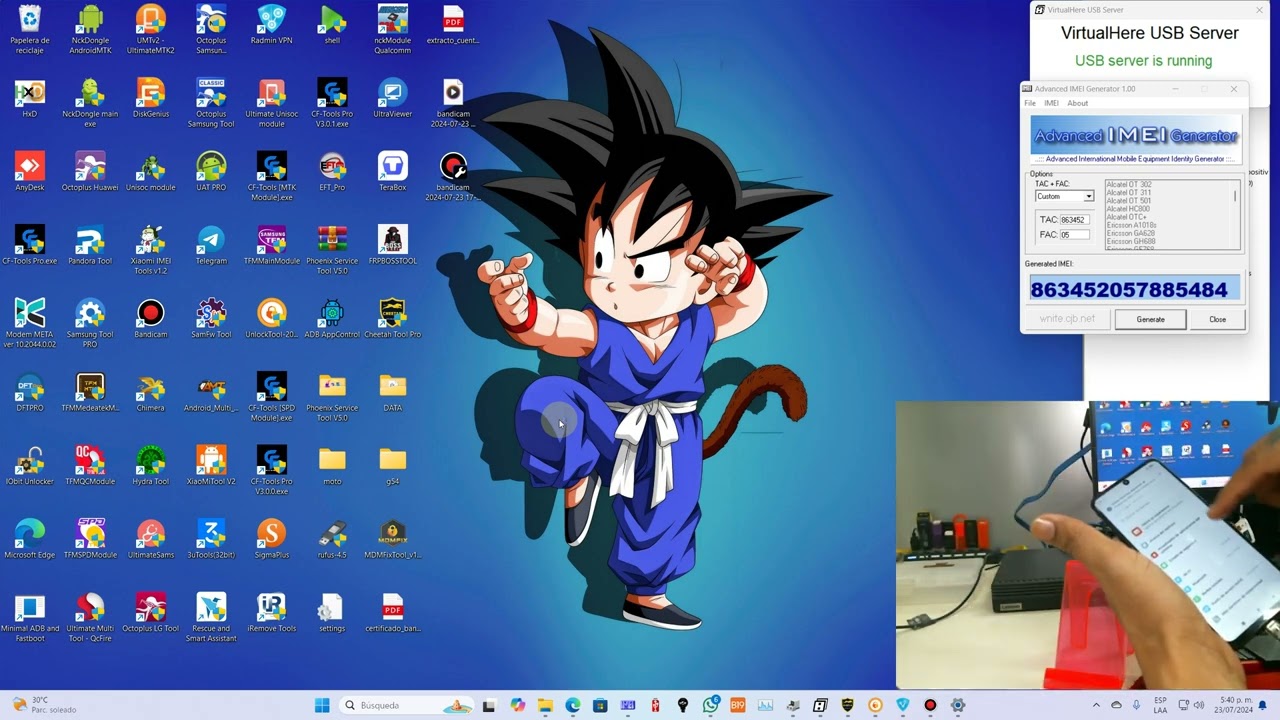The height and width of the screenshot is (720, 1280).
Task: Open the weather widget showing 30°C
Action: point(42,705)
